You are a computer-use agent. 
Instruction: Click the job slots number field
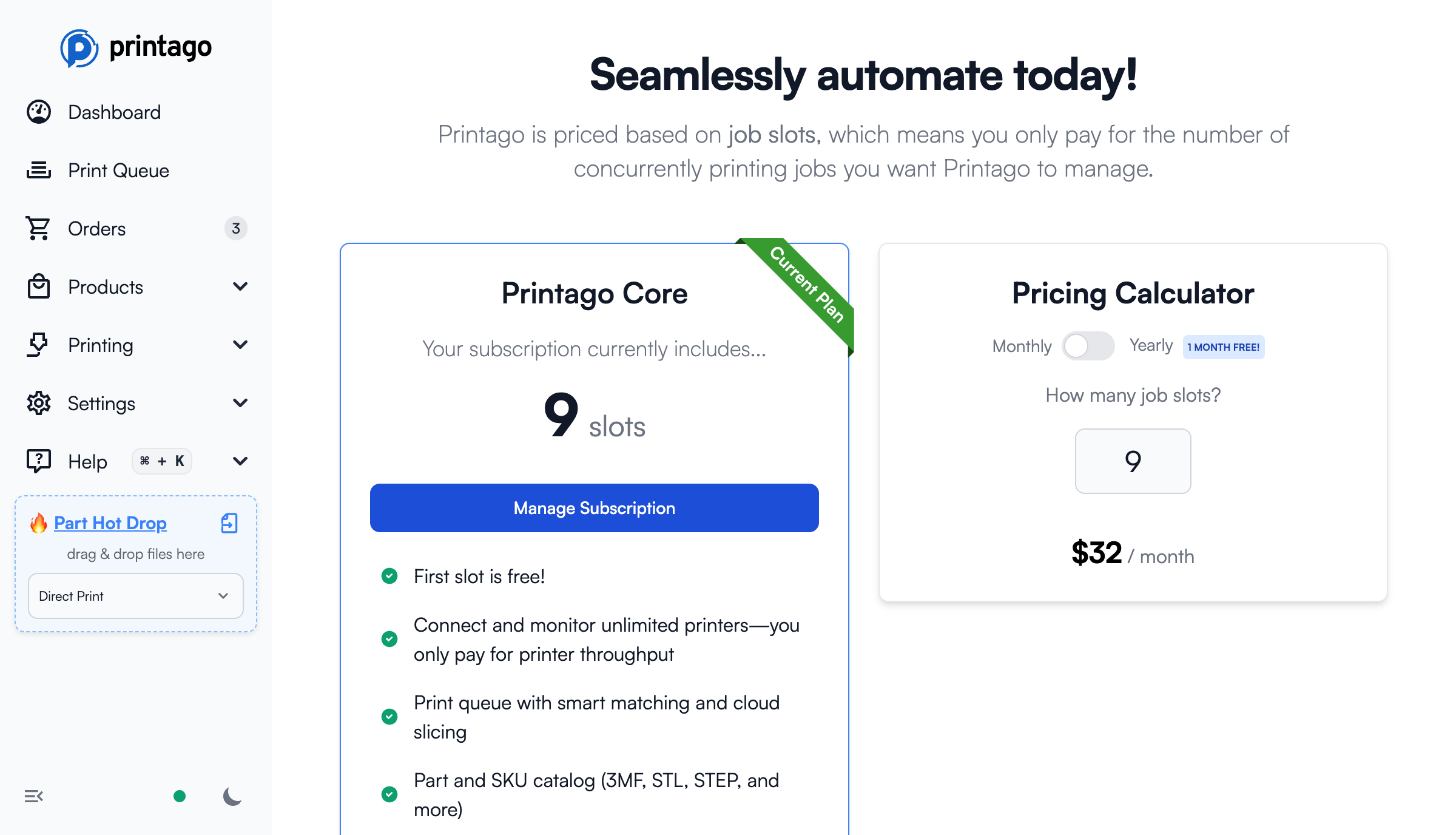click(x=1133, y=461)
